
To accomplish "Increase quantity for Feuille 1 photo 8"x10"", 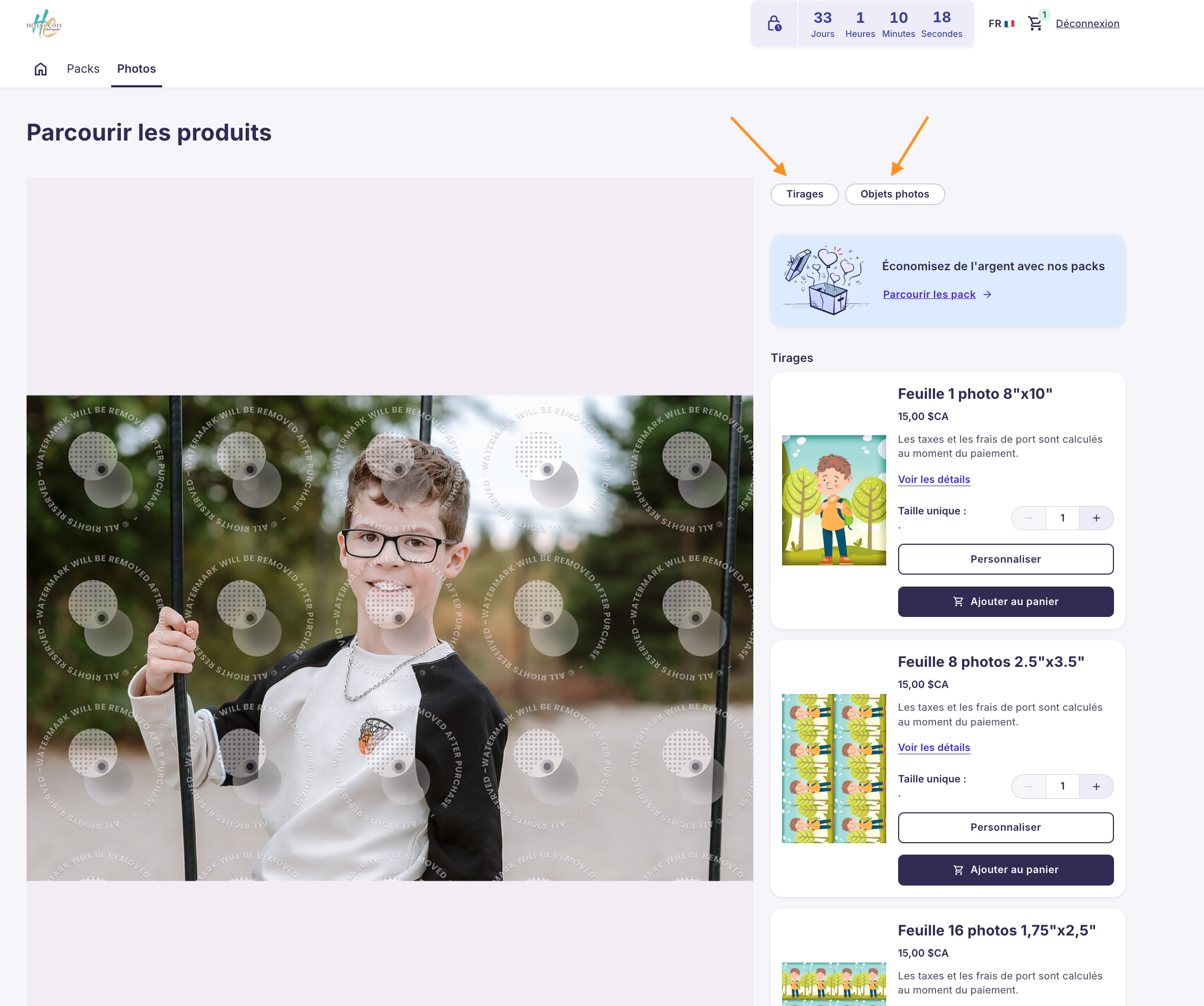I will click(x=1096, y=518).
